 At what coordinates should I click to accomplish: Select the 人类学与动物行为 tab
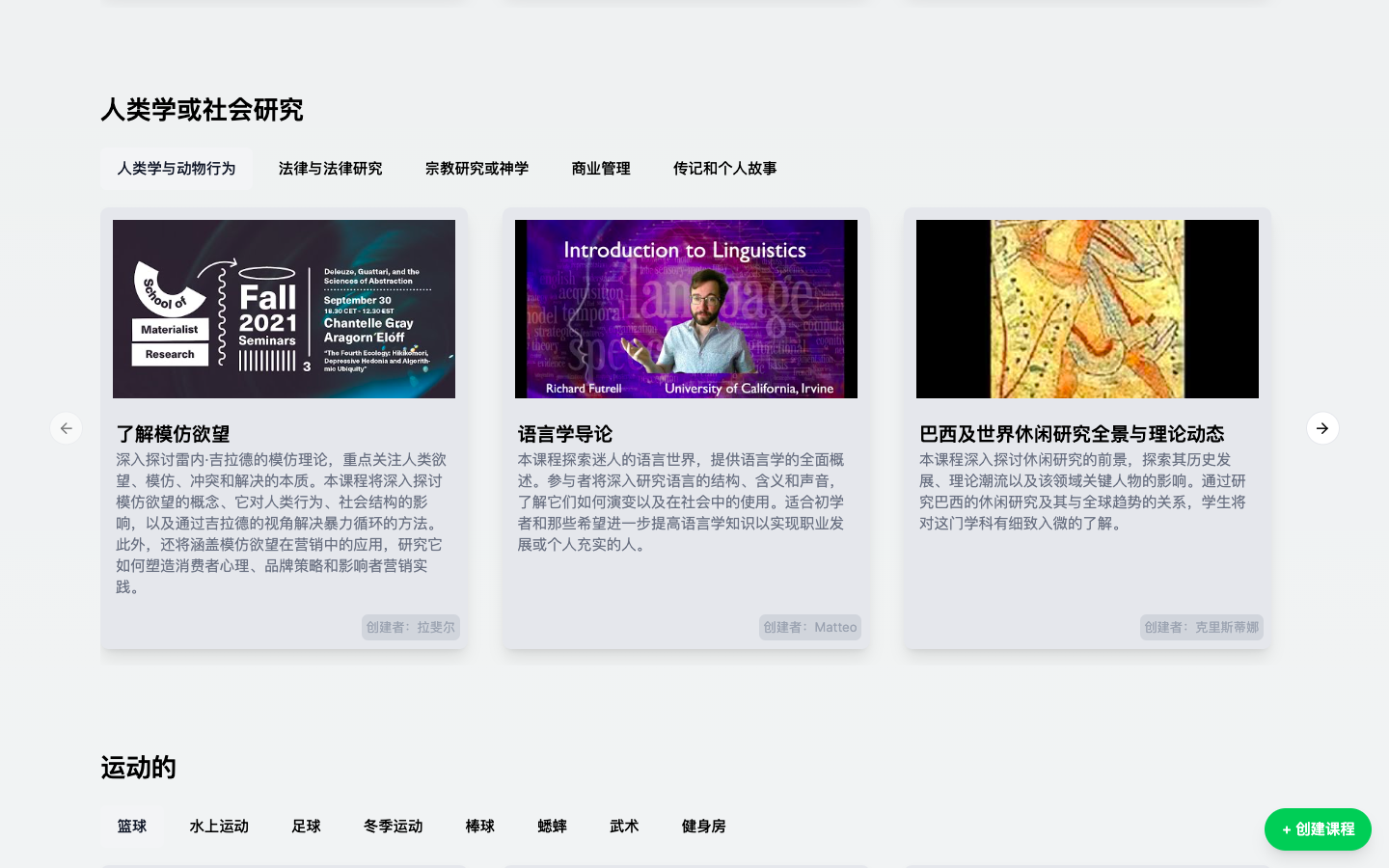(x=177, y=169)
